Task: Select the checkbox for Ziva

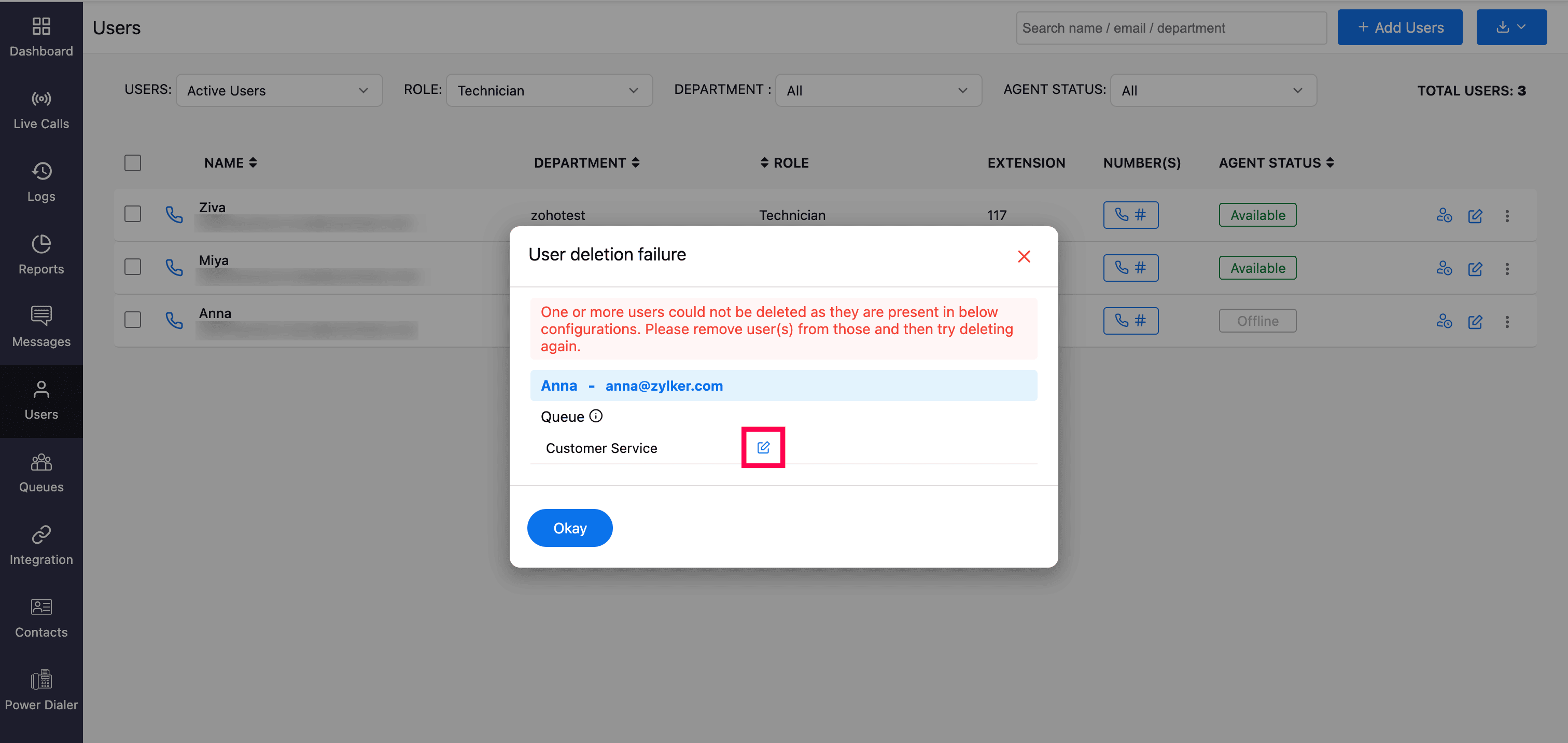Action: tap(133, 214)
